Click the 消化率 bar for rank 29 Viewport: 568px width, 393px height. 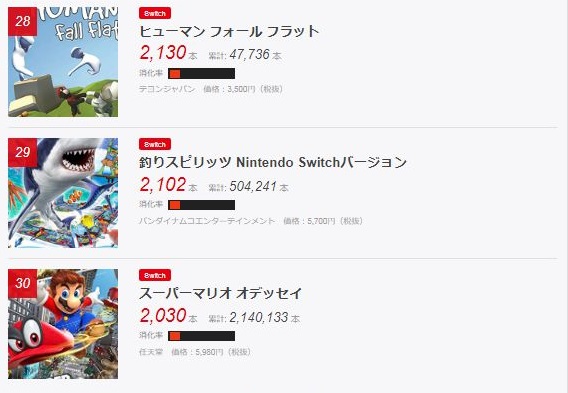[201, 205]
